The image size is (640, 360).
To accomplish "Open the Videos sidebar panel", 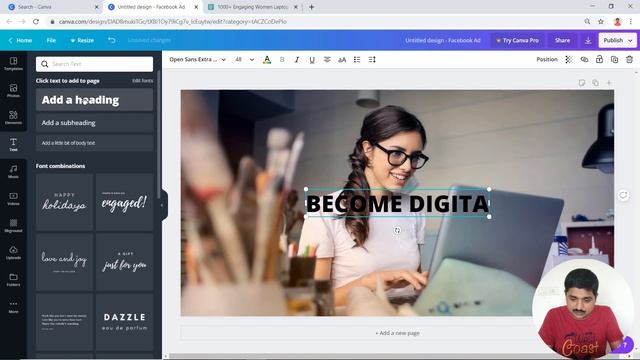I will pos(13,198).
